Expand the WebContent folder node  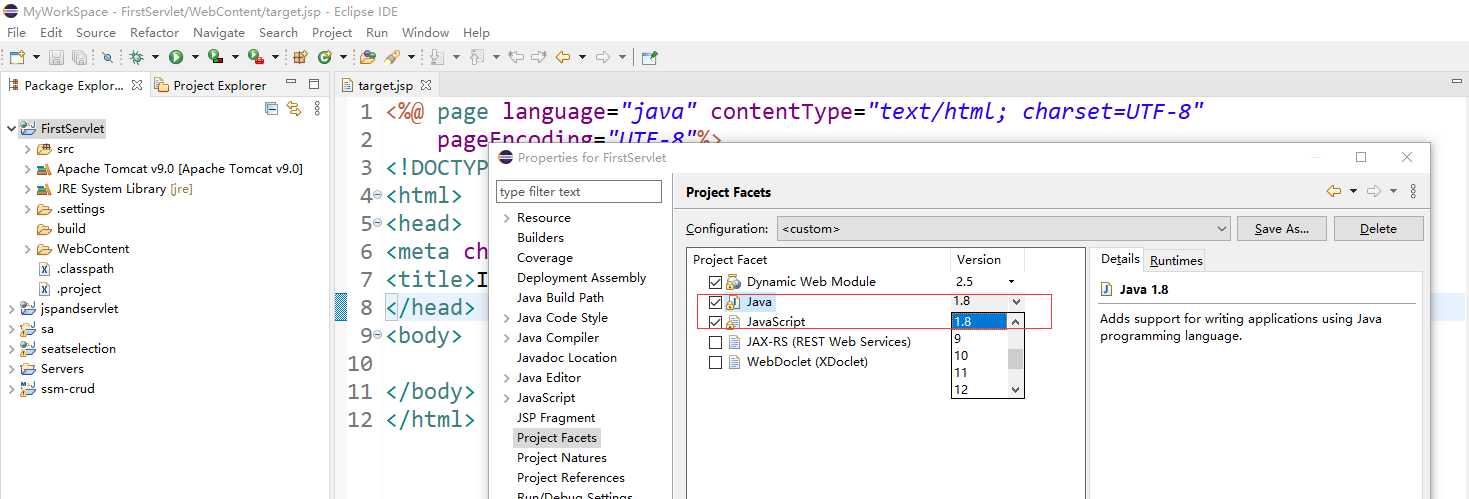click(28, 249)
